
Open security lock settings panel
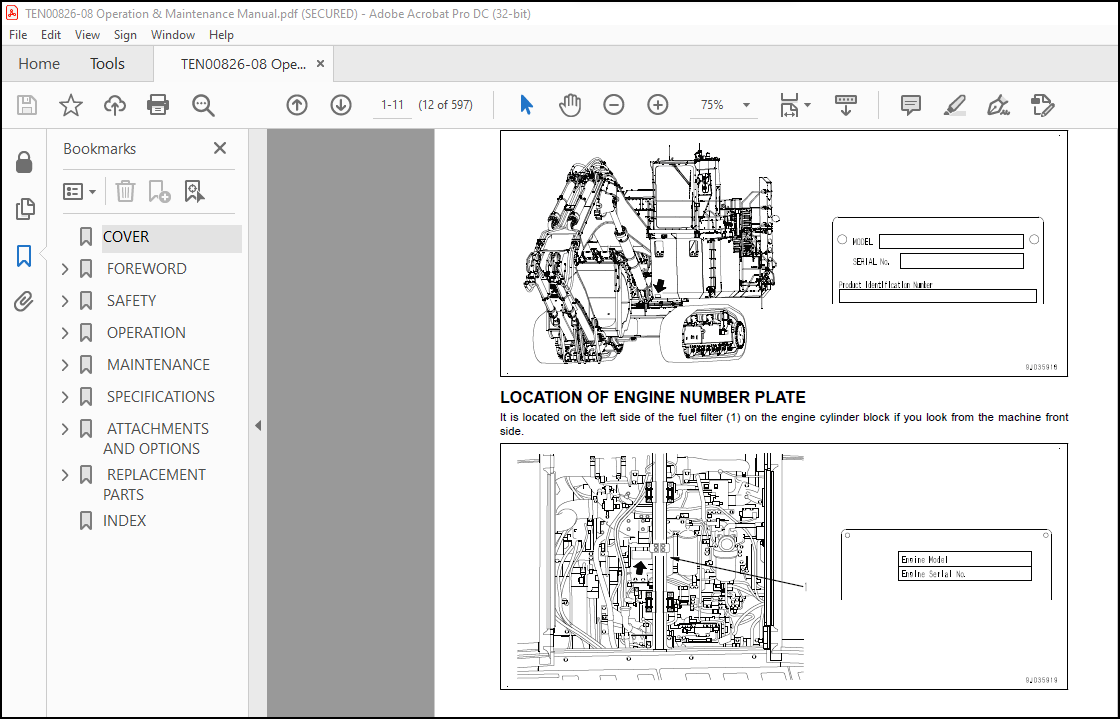click(x=24, y=162)
